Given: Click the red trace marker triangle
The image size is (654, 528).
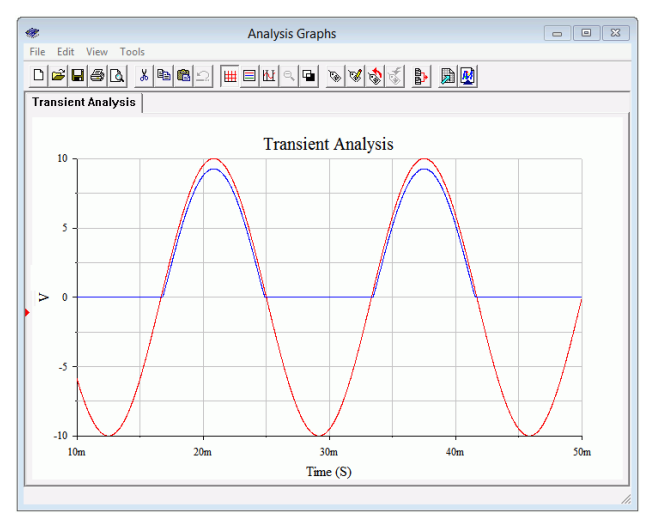Looking at the screenshot, I should pos(27,312).
